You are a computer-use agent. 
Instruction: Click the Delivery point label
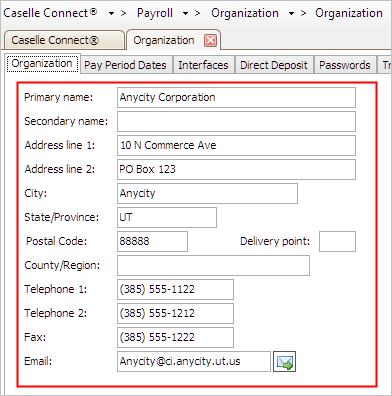pos(275,241)
